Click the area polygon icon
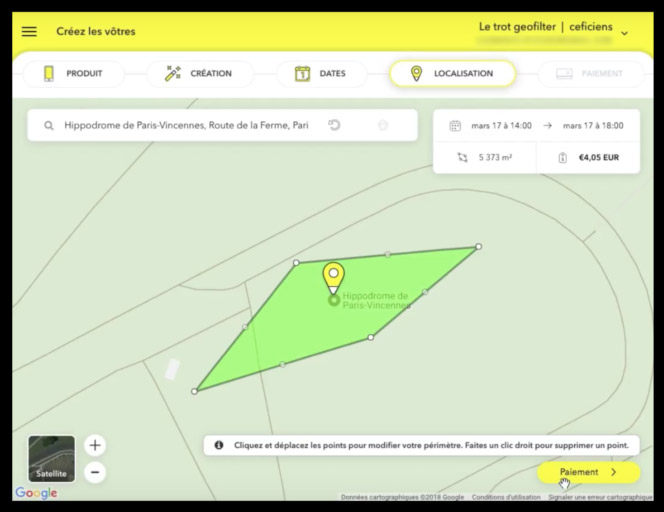The width and height of the screenshot is (664, 512). coord(462,158)
